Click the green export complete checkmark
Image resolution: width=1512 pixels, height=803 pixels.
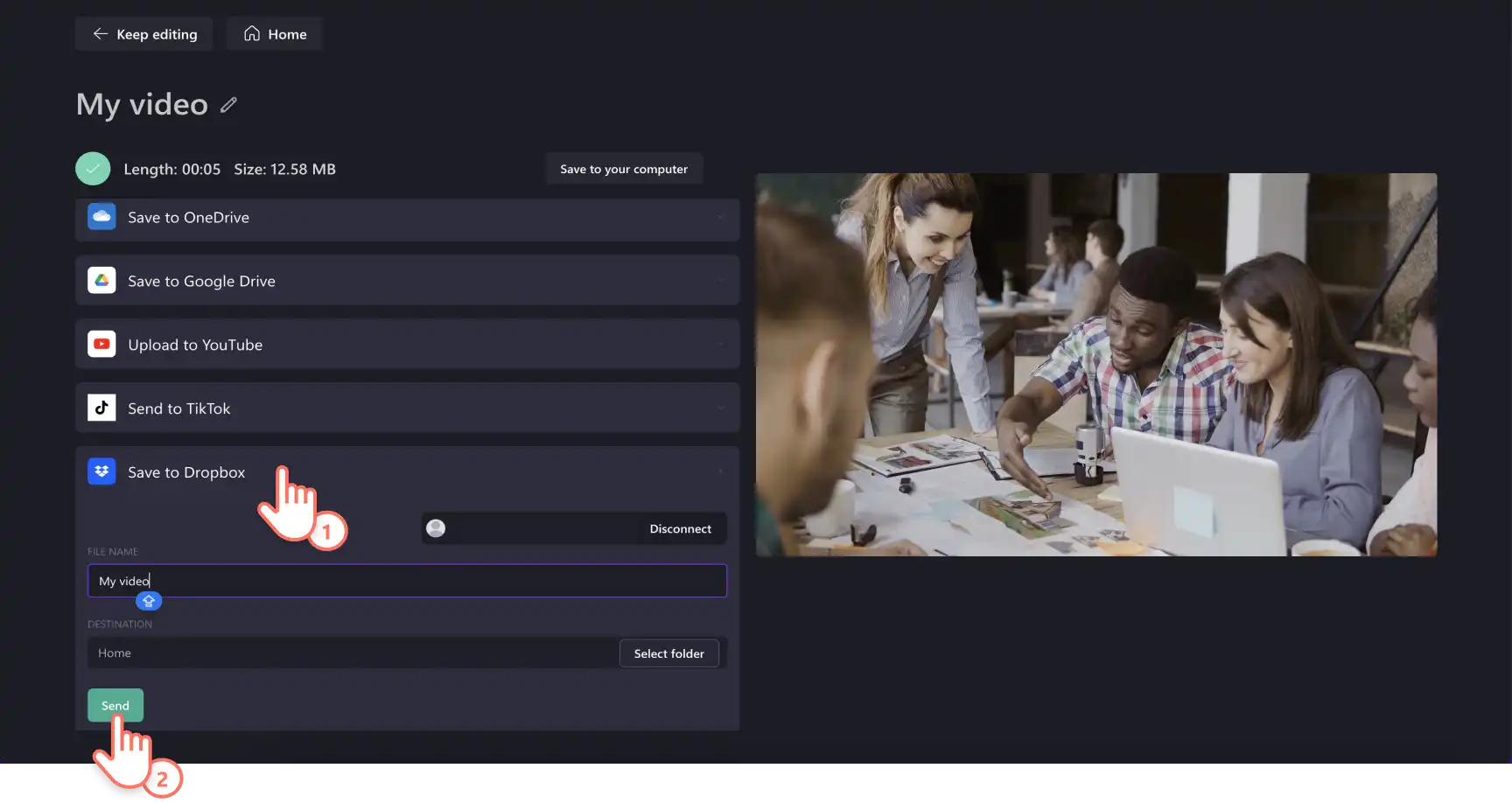[x=93, y=169]
